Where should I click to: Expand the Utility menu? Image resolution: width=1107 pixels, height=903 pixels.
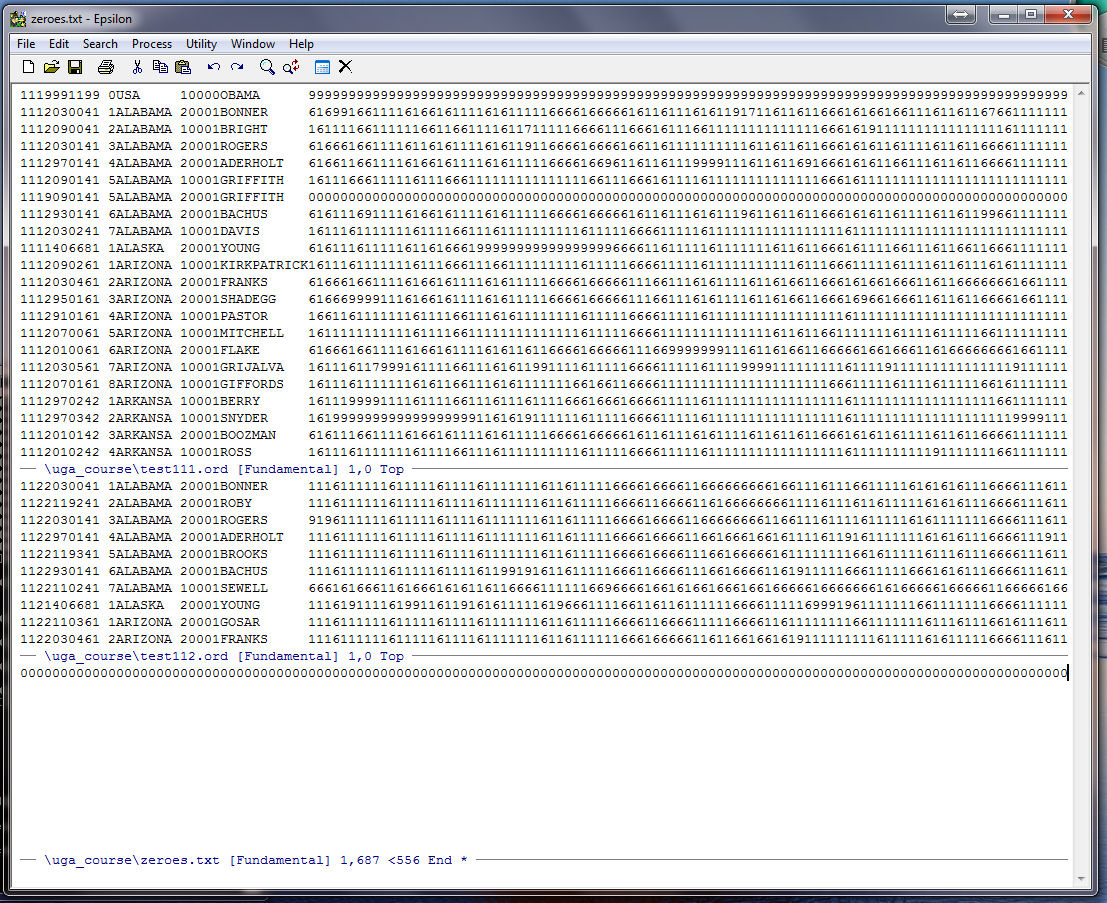(x=201, y=44)
